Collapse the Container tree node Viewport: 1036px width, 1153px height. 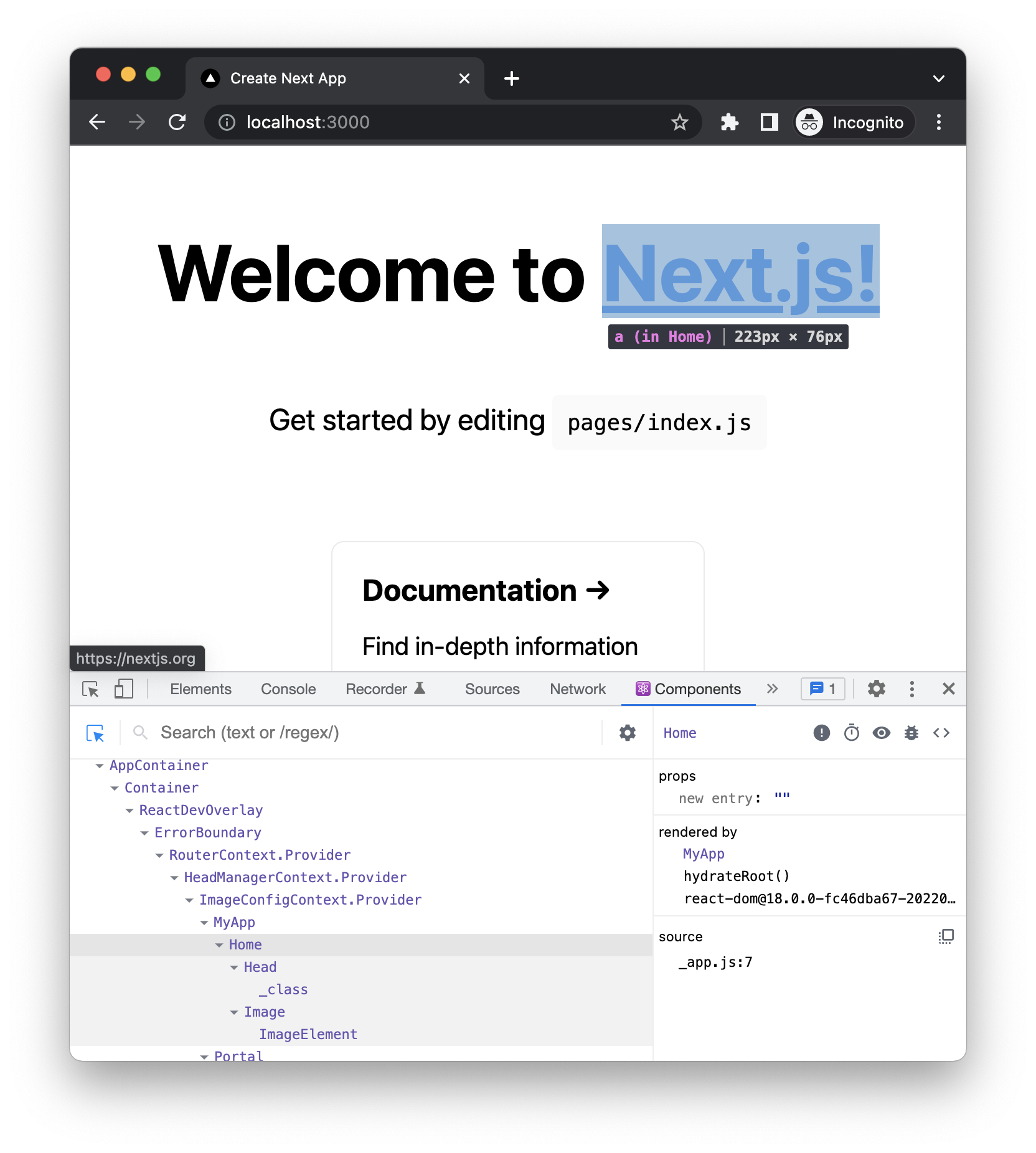click(x=115, y=788)
